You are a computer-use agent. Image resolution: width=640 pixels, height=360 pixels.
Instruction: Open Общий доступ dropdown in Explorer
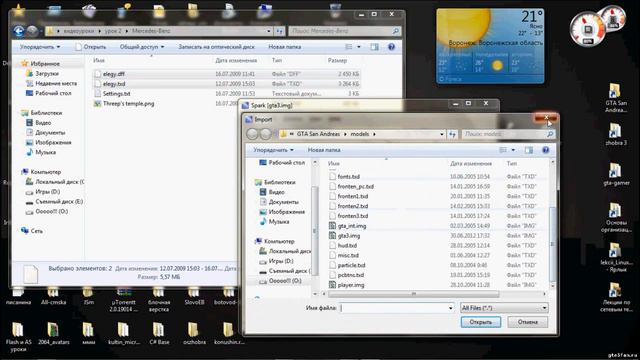tap(142, 47)
